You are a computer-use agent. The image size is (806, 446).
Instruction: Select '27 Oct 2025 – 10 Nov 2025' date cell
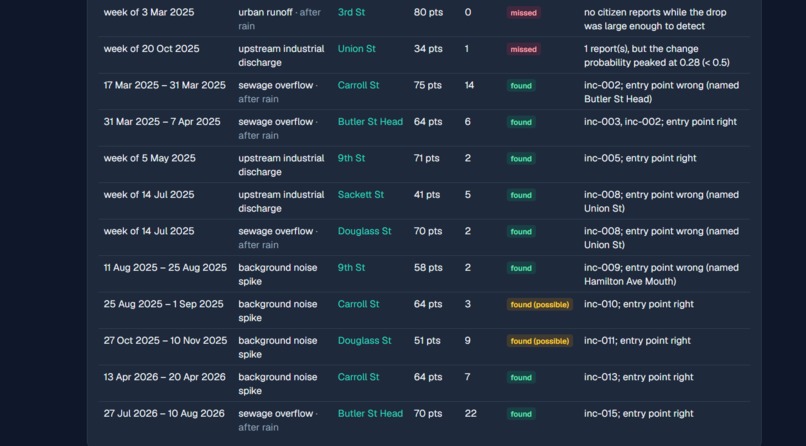click(x=165, y=341)
